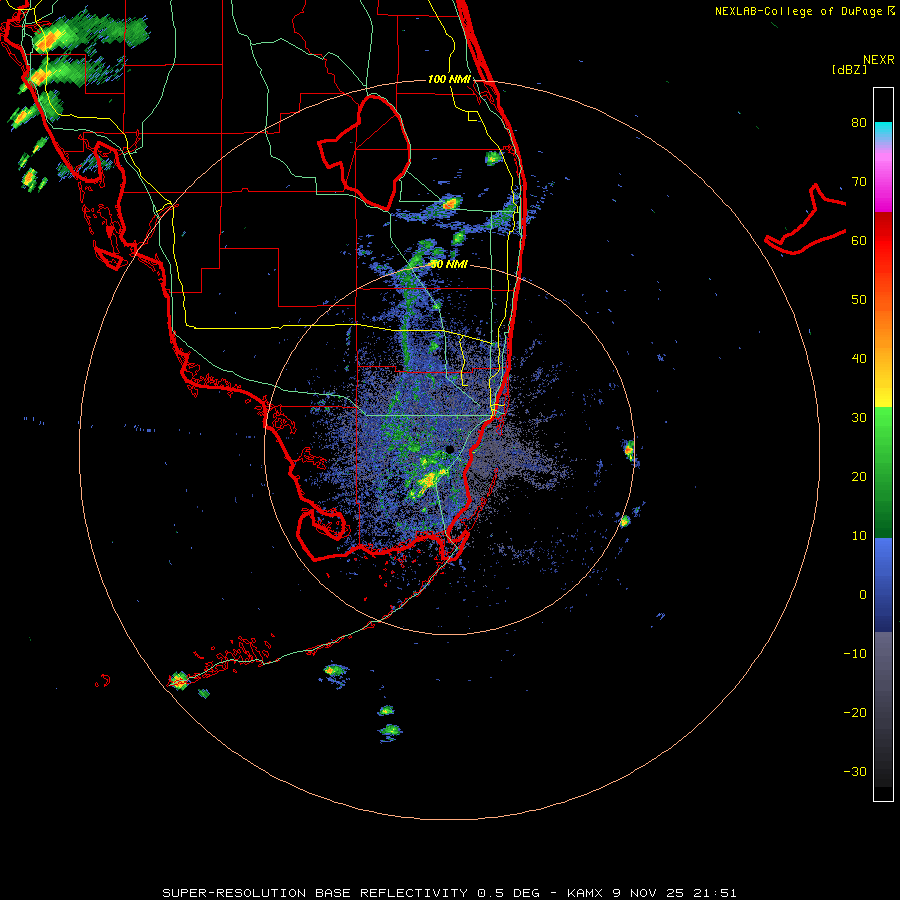Click the 10 value on the dBZ scale

click(x=859, y=536)
